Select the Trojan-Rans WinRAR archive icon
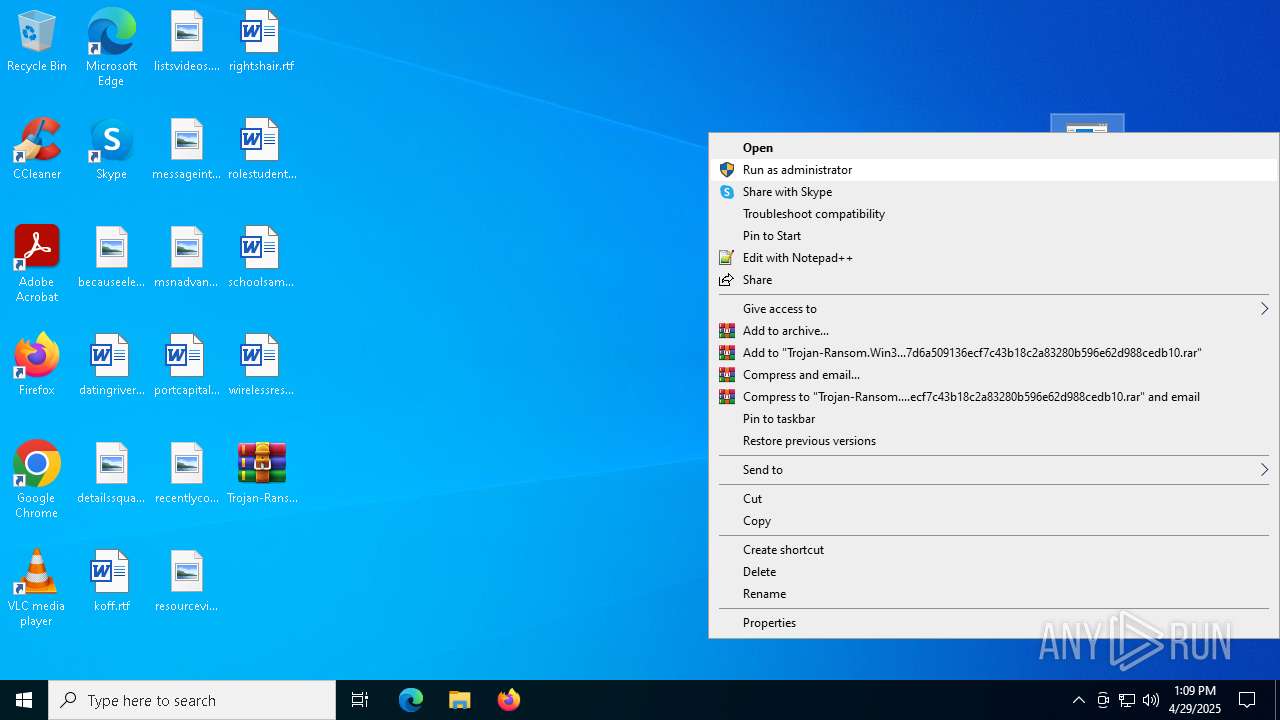The width and height of the screenshot is (1280, 720). [261, 473]
